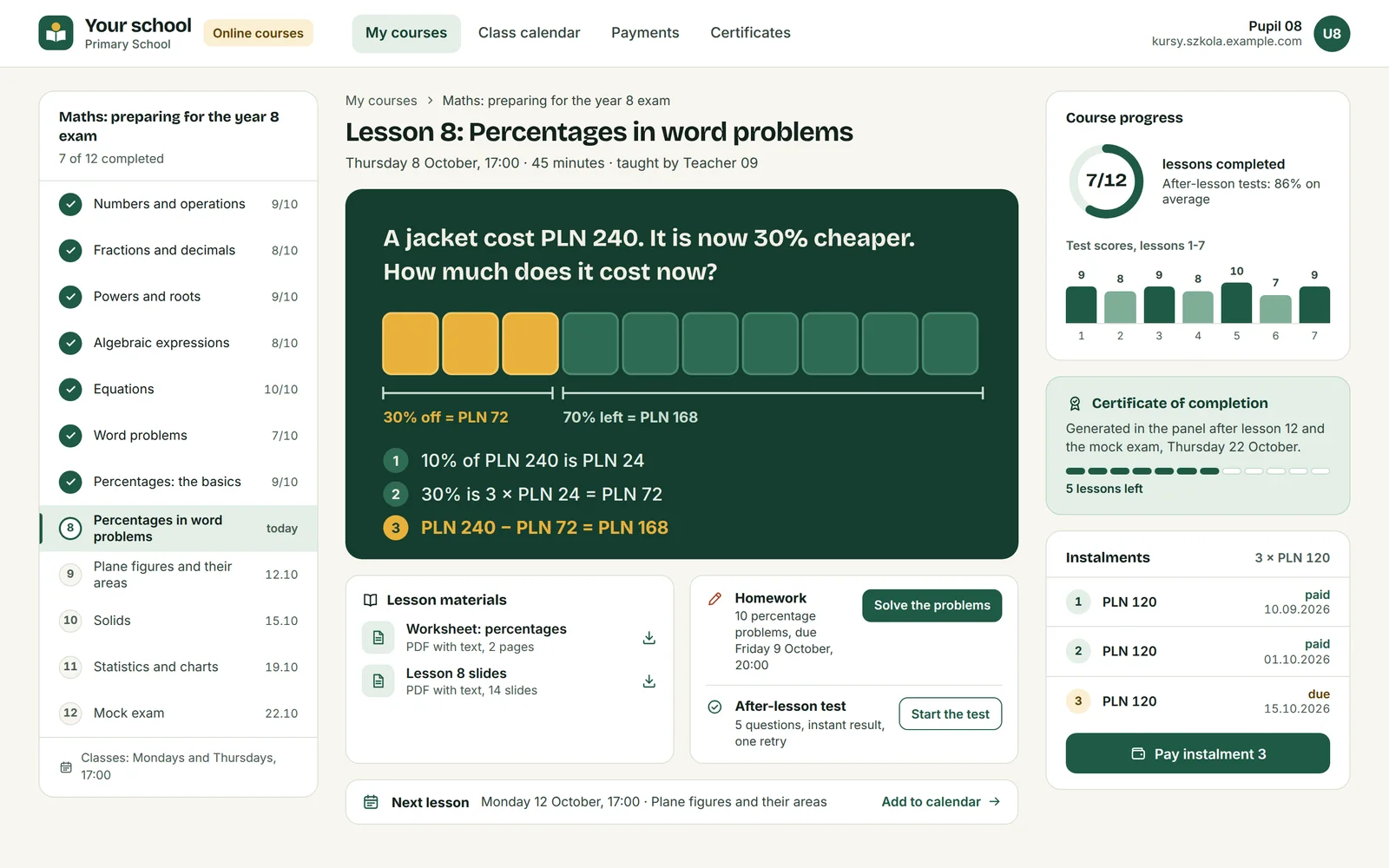Click the Your school book logo icon
This screenshot has width=1389, height=868.
pyautogui.click(x=56, y=33)
